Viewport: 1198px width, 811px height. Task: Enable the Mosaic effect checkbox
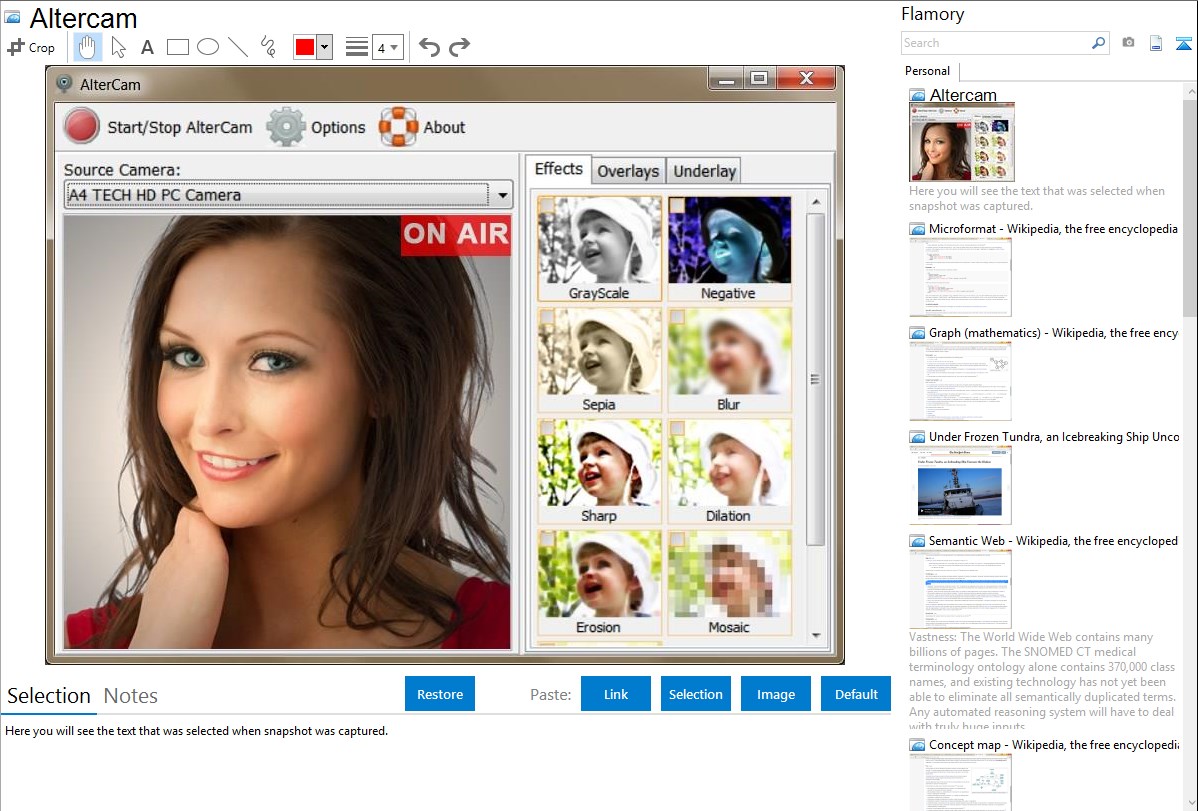[677, 540]
